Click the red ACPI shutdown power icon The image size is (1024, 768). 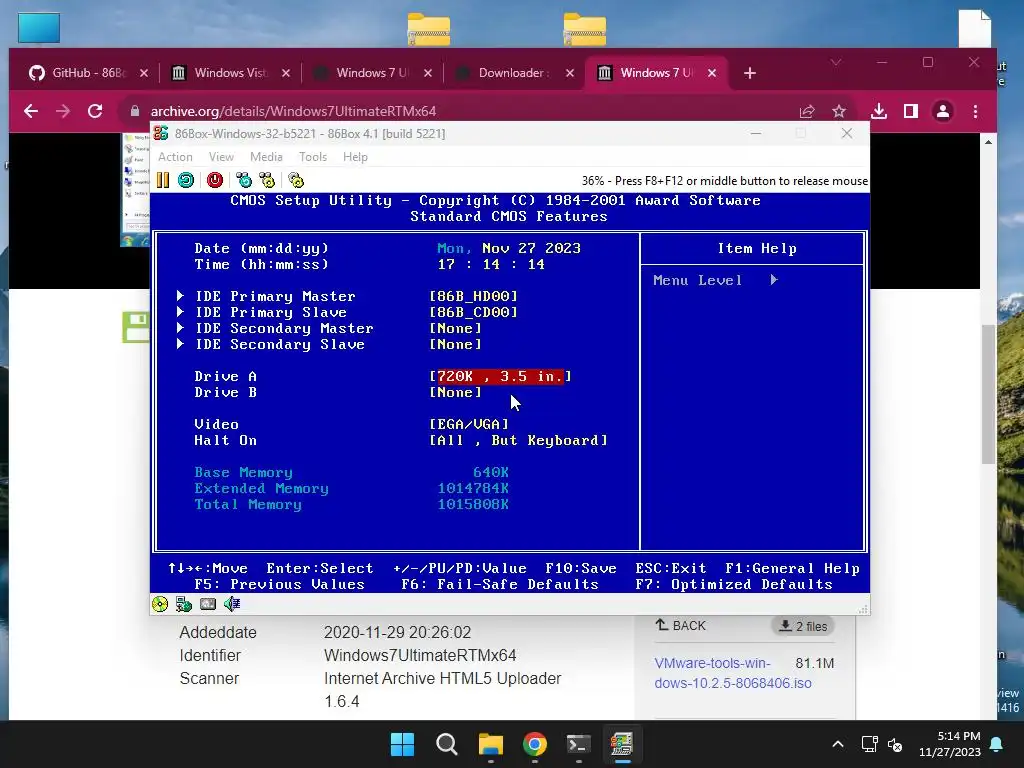(x=215, y=180)
